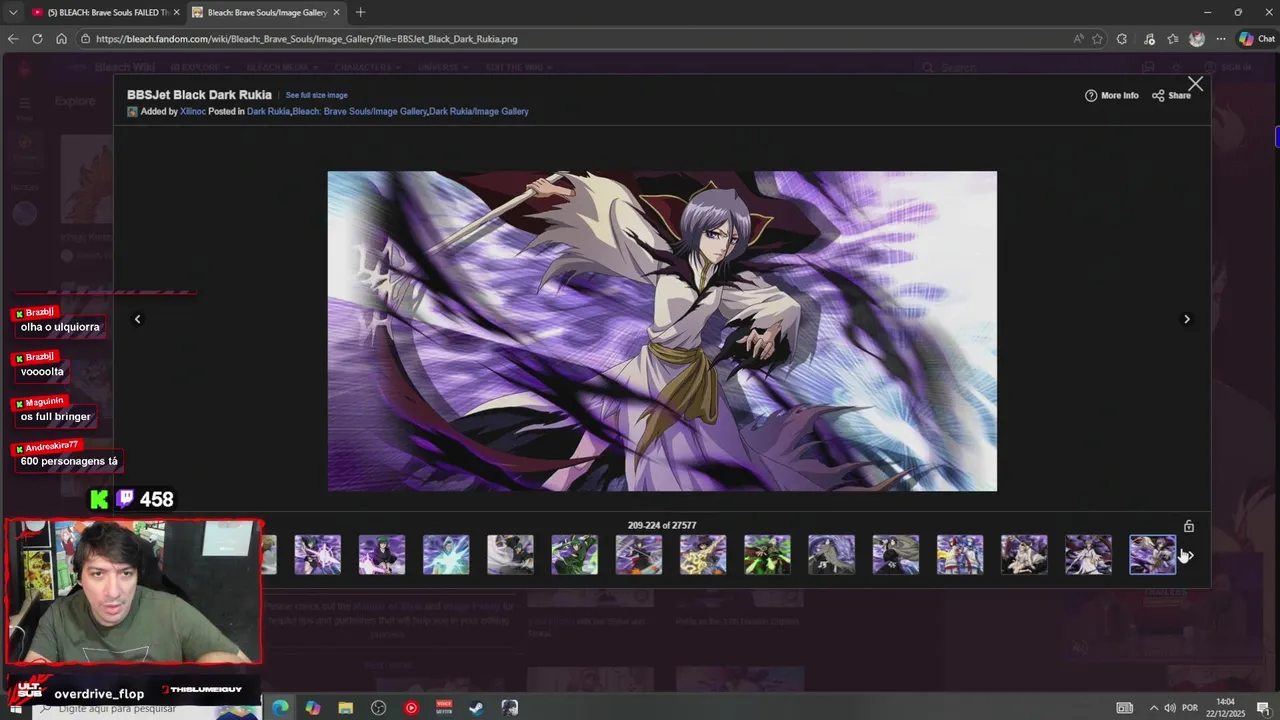The image size is (1280, 720).
Task: Select the second-to-last thumbnail in the strip
Action: click(x=1088, y=555)
